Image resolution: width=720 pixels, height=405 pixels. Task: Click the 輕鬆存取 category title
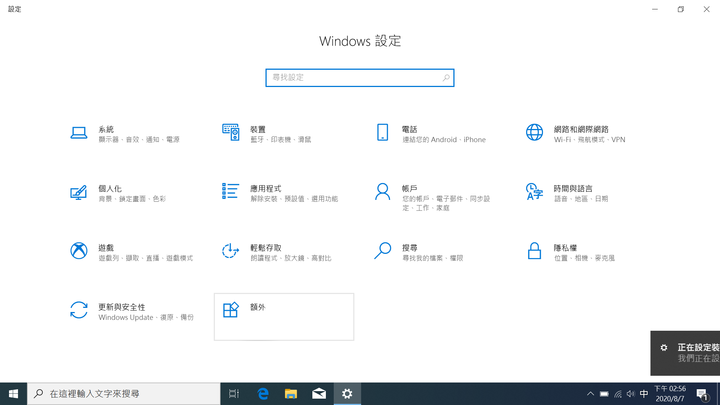(265, 248)
